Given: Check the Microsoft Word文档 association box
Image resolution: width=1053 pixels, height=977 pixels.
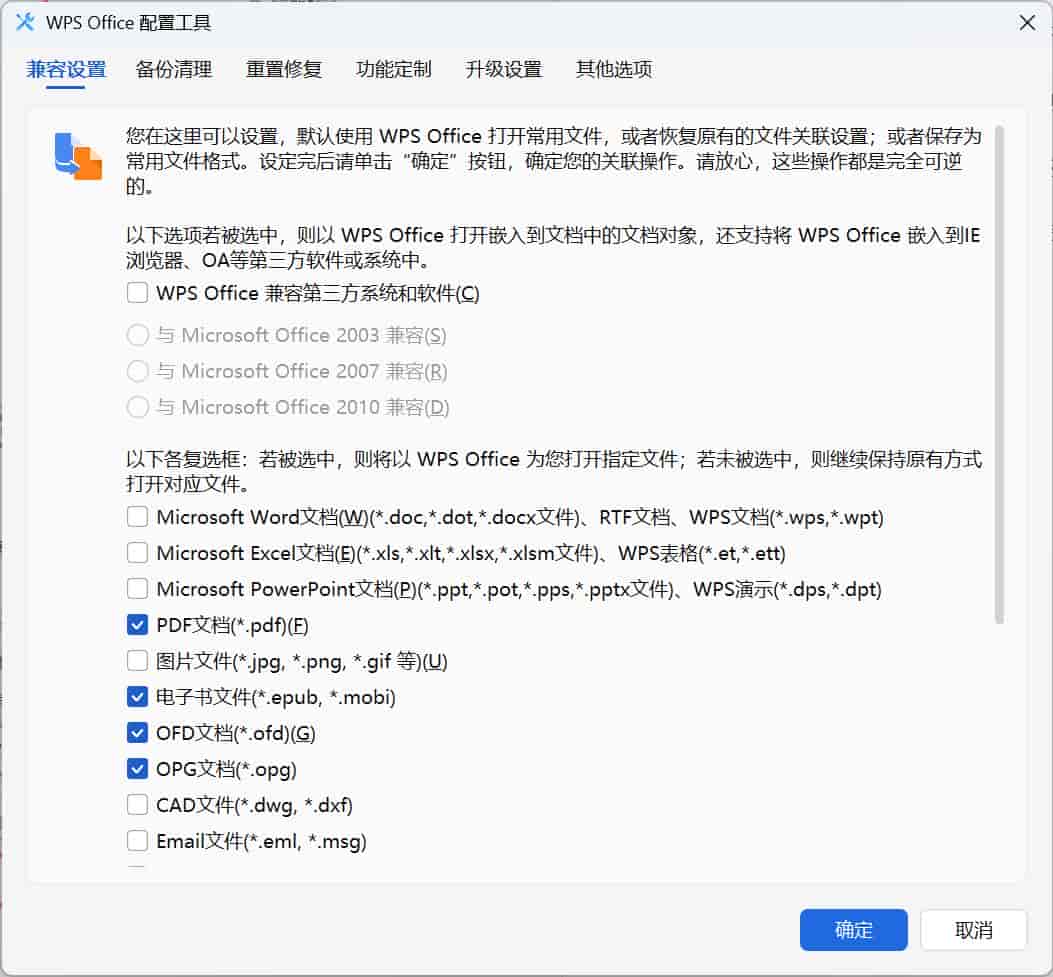Looking at the screenshot, I should [x=138, y=517].
